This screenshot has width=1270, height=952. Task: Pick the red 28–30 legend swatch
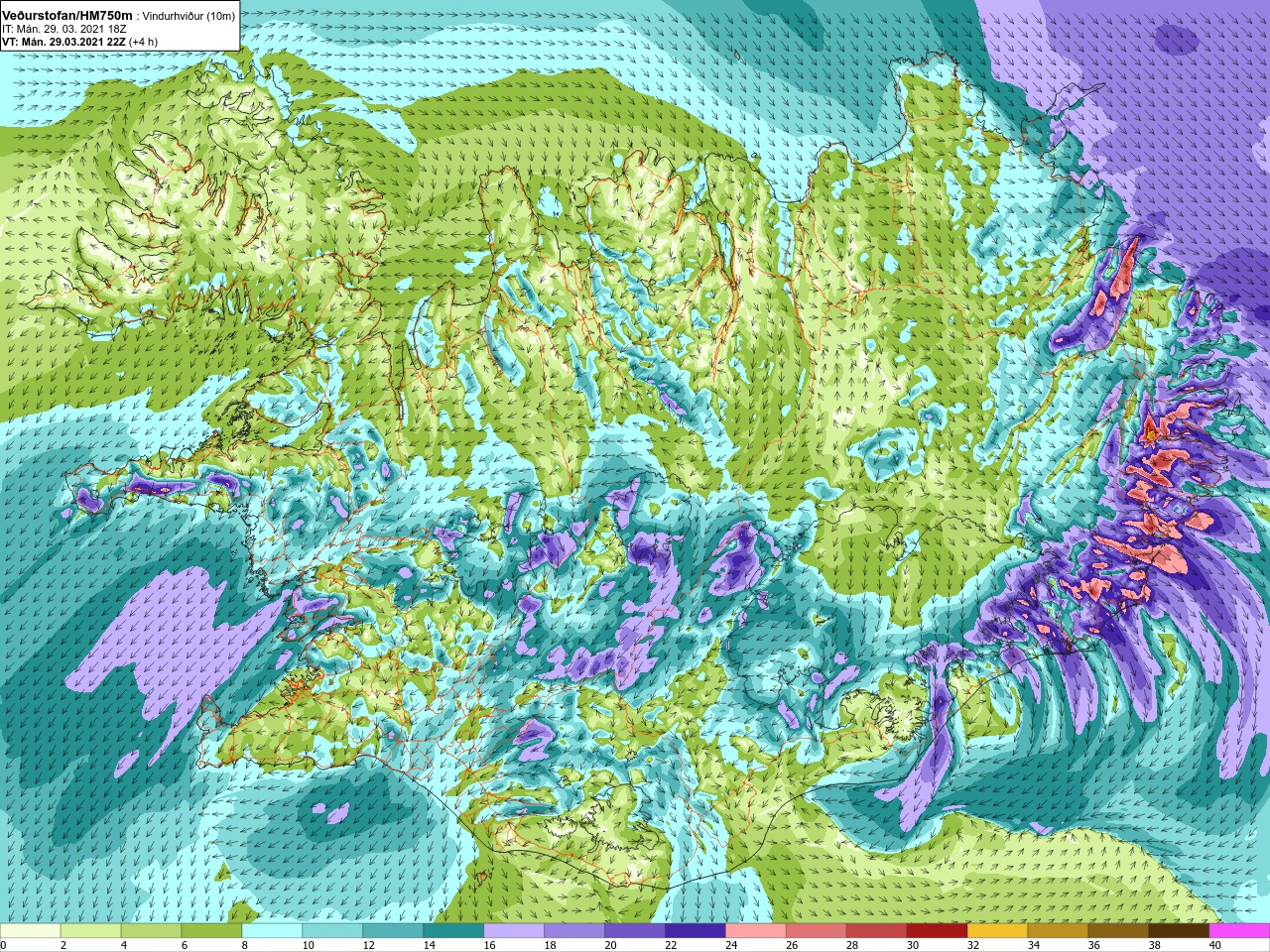tap(878, 931)
